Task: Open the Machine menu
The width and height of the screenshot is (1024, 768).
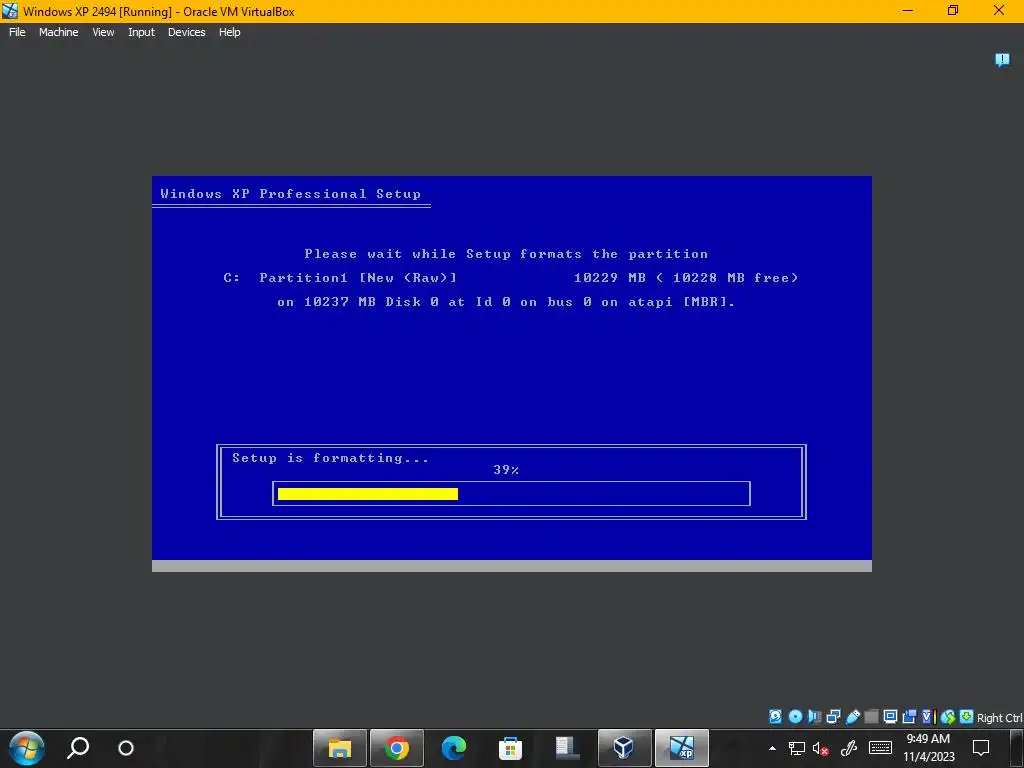Action: coord(58,32)
